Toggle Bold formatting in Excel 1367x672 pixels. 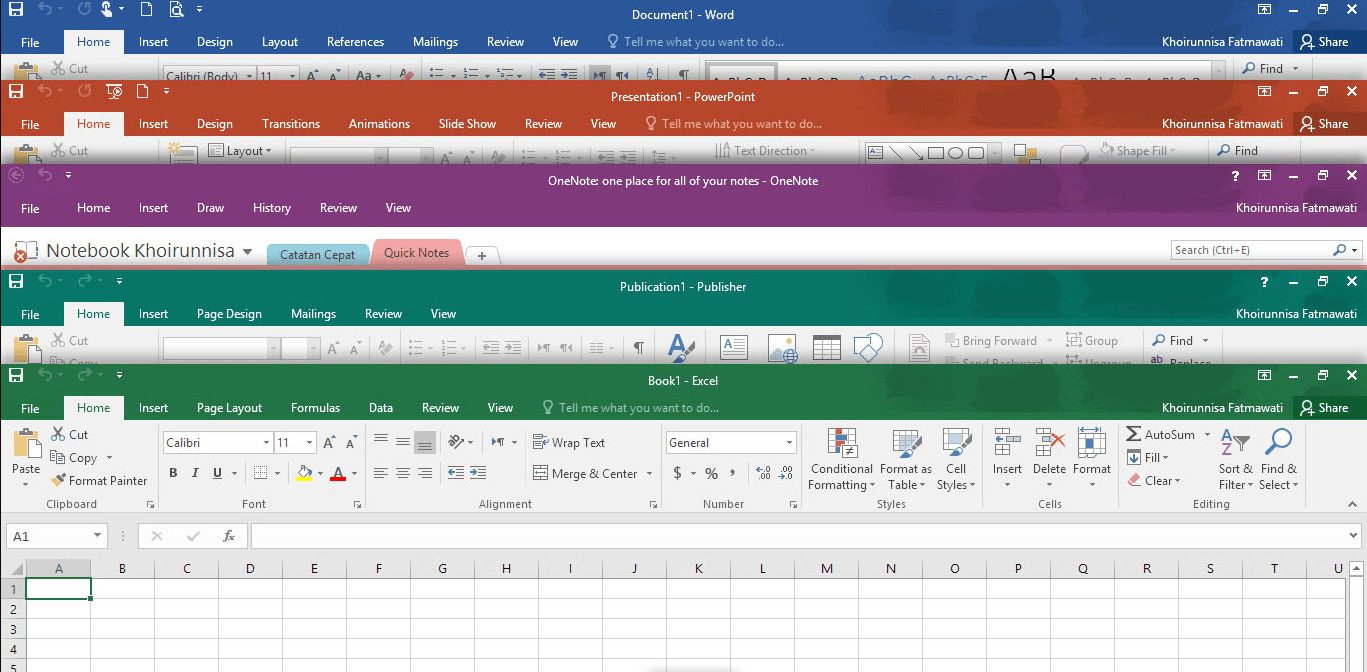(x=173, y=473)
